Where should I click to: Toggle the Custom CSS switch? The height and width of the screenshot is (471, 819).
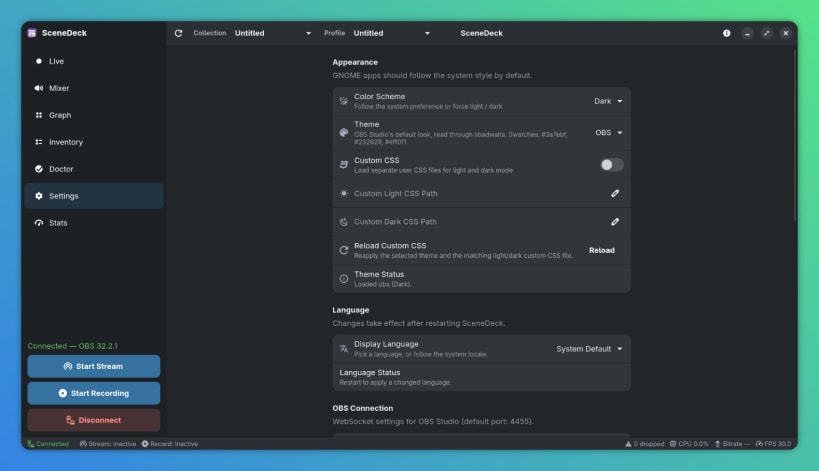coord(612,165)
